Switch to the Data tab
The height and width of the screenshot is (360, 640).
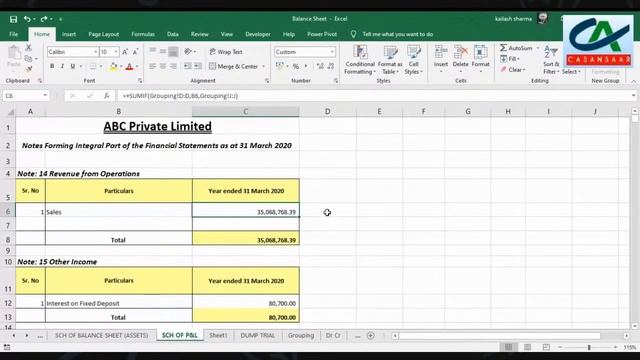pyautogui.click(x=173, y=34)
